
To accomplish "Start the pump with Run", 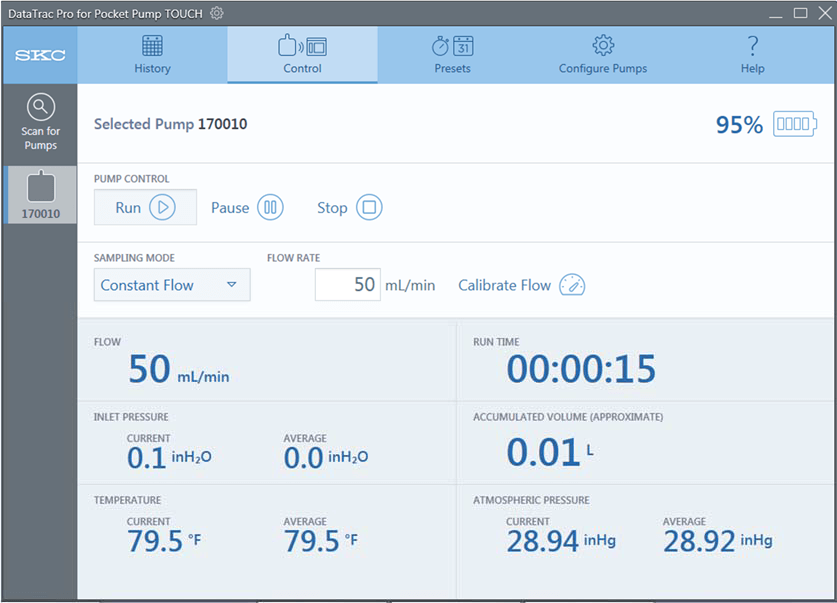I will [x=145, y=207].
